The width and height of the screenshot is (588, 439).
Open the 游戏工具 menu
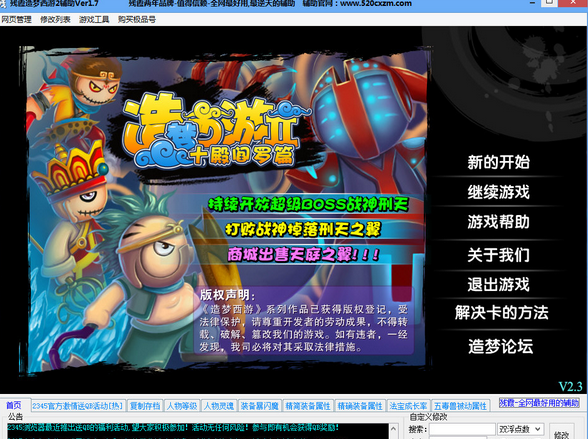click(94, 19)
